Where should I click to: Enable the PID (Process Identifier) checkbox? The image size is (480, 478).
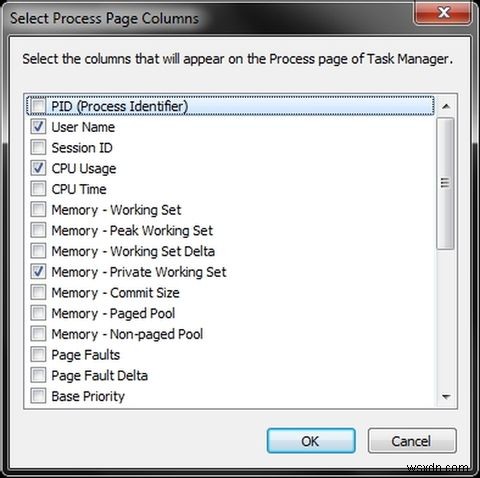tap(38, 106)
